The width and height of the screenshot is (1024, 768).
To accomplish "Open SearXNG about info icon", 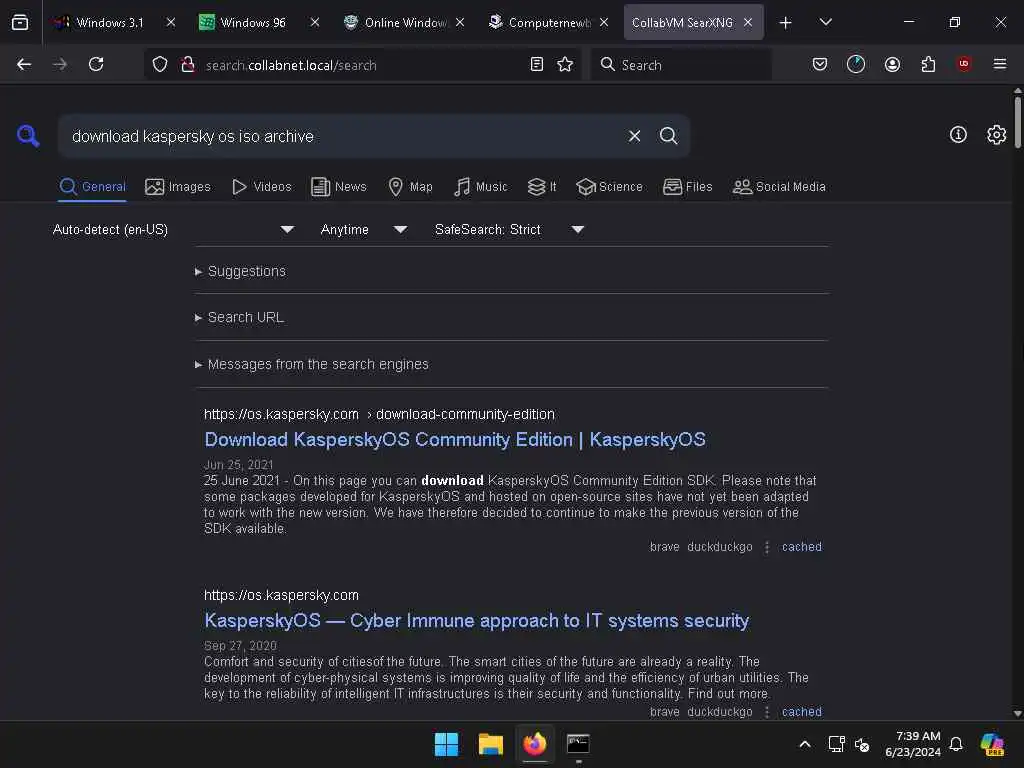I will pyautogui.click(x=957, y=135).
